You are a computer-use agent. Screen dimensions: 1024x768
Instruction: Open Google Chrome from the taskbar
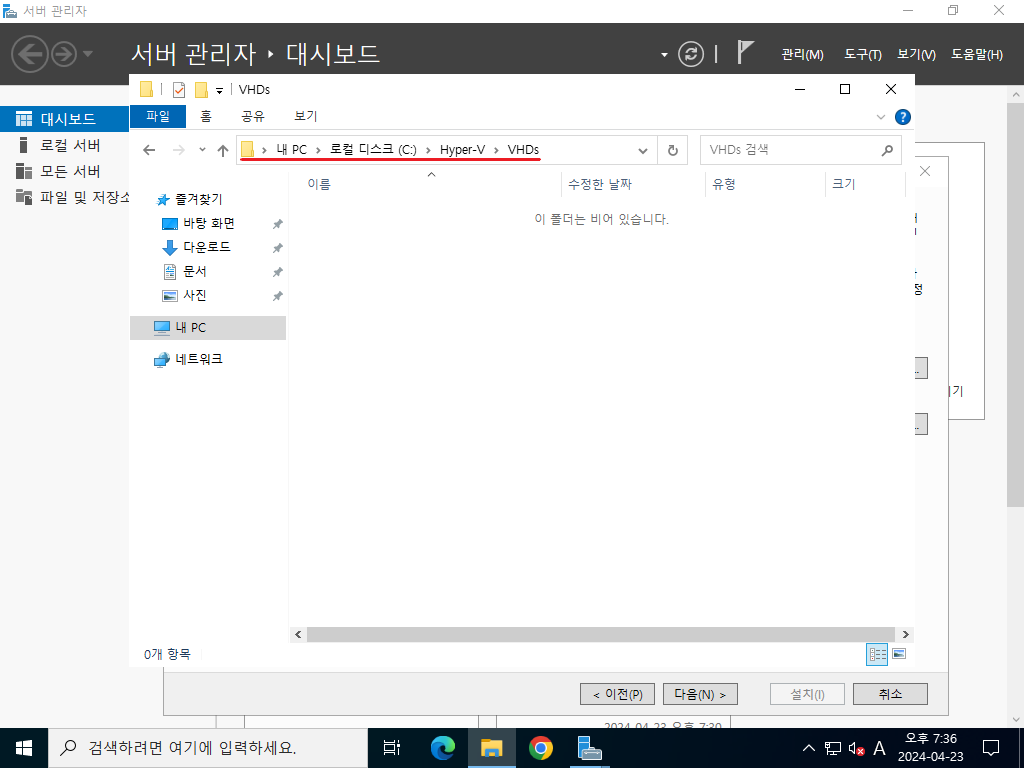pos(541,748)
